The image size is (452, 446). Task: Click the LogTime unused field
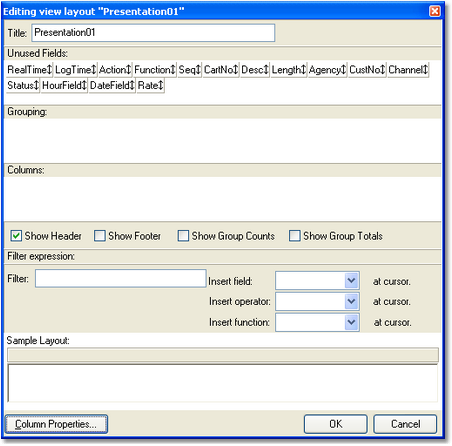[x=75, y=70]
